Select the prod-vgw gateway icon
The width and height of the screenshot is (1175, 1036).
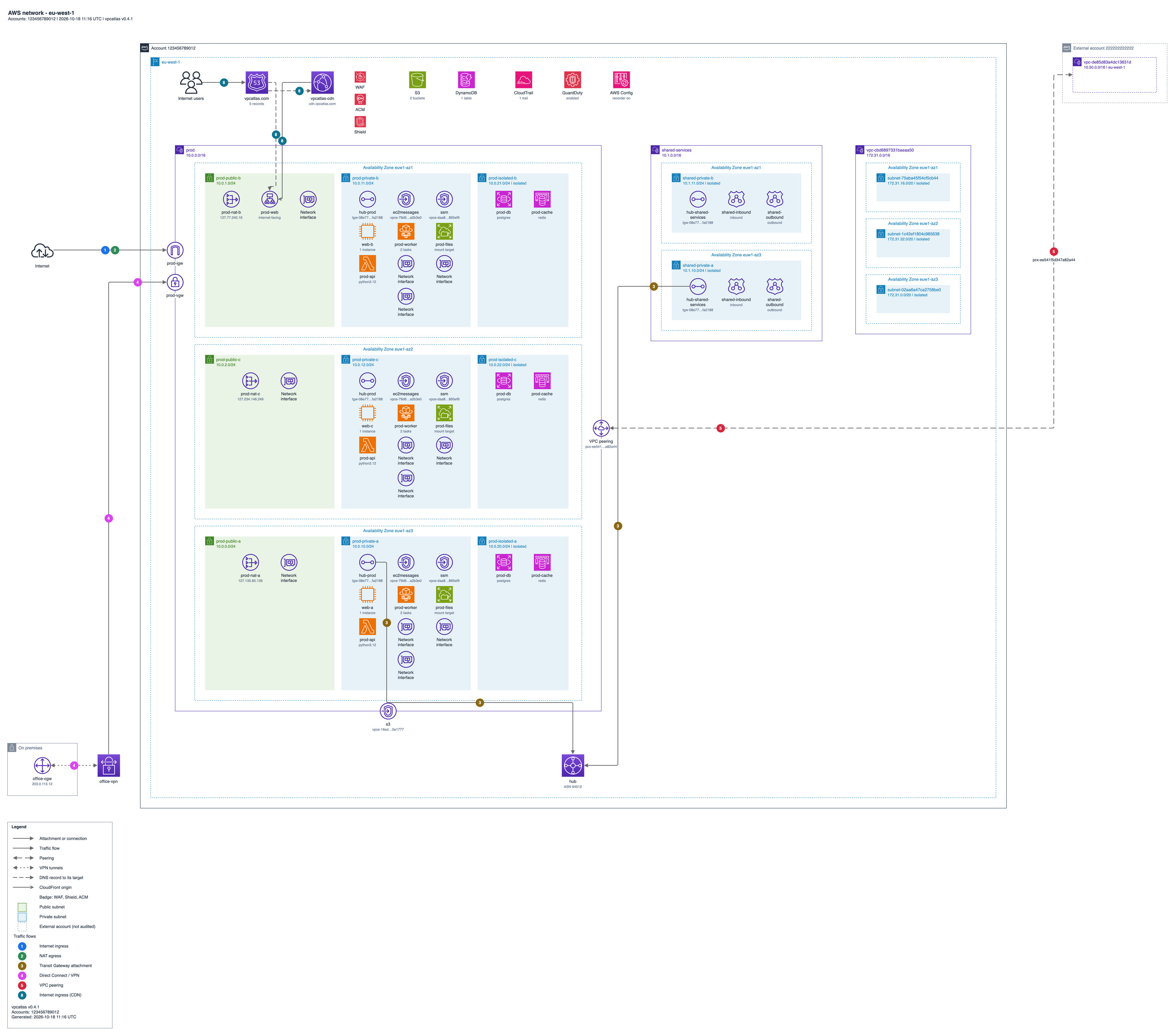point(175,283)
